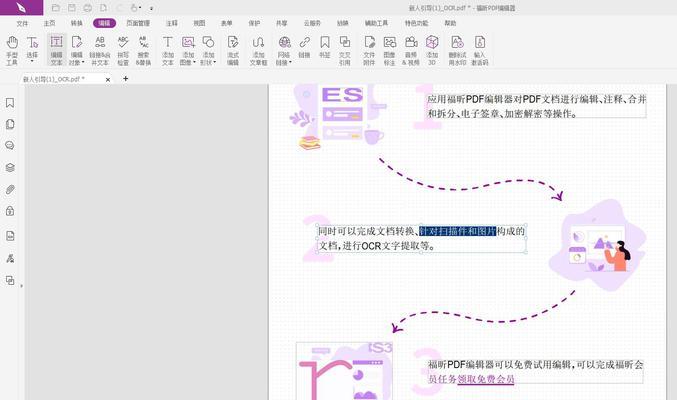Click paragraph starting 应用福昕PDF编辑器
The width and height of the screenshot is (677, 400).
click(x=537, y=106)
